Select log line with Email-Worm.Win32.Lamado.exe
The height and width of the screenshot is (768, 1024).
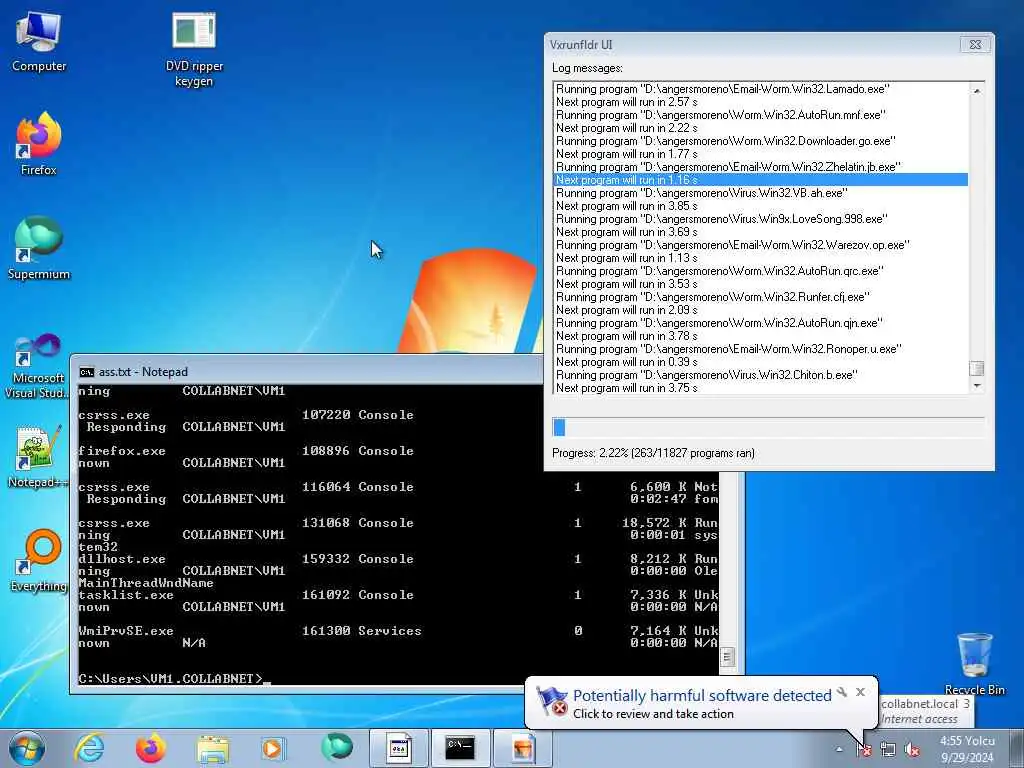(760, 89)
